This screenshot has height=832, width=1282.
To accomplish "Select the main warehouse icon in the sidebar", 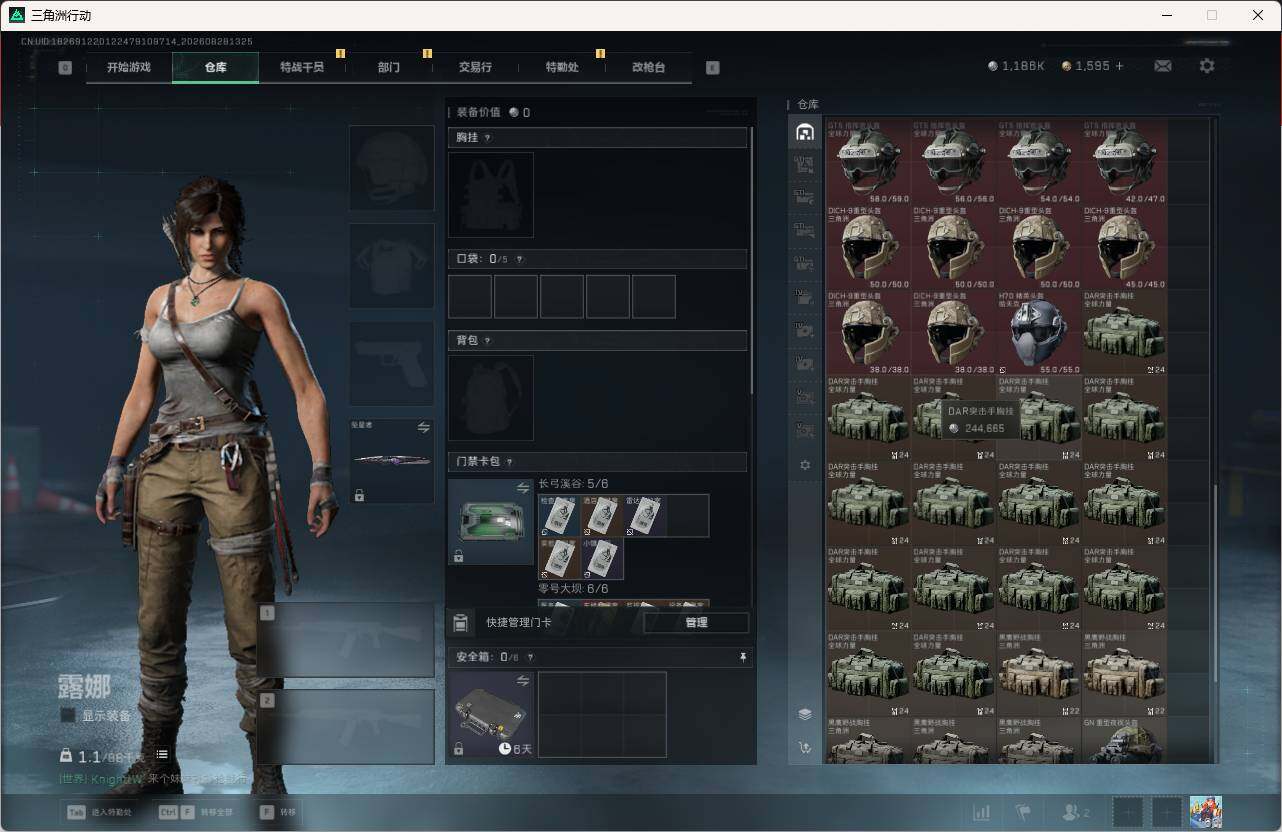I will [805, 131].
